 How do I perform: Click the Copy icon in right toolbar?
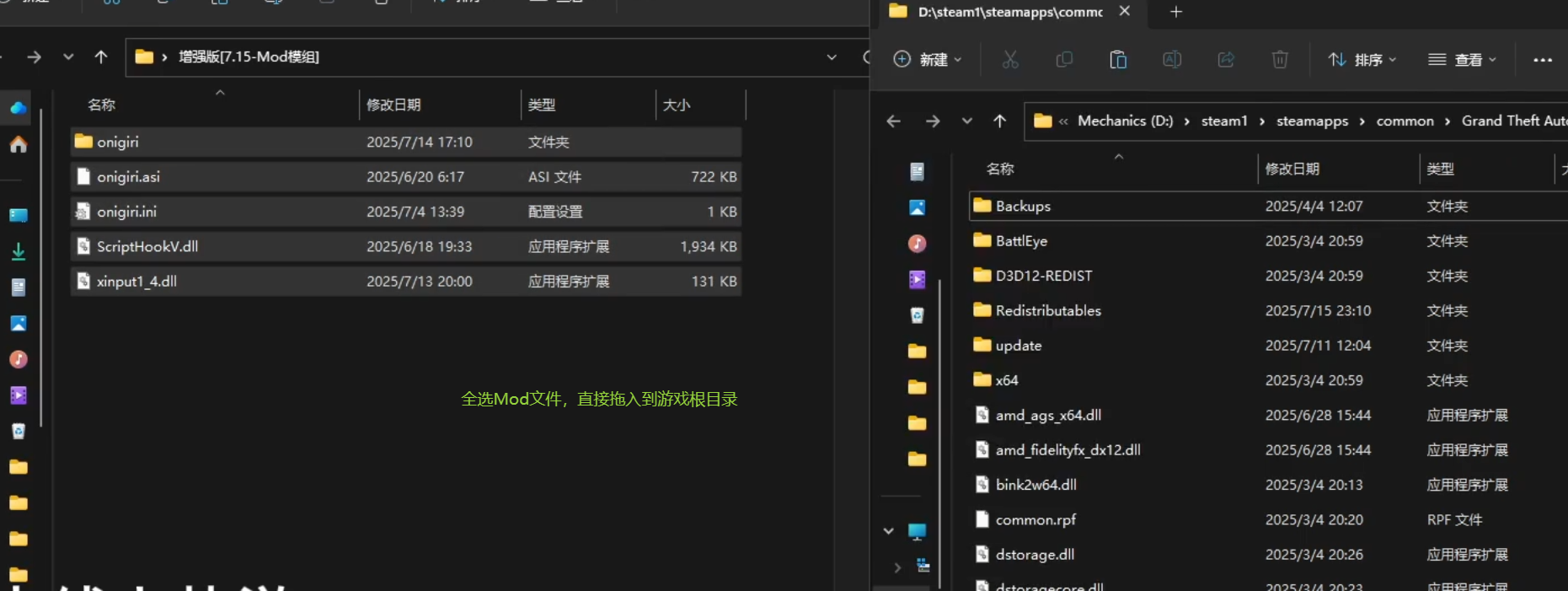coord(1064,60)
